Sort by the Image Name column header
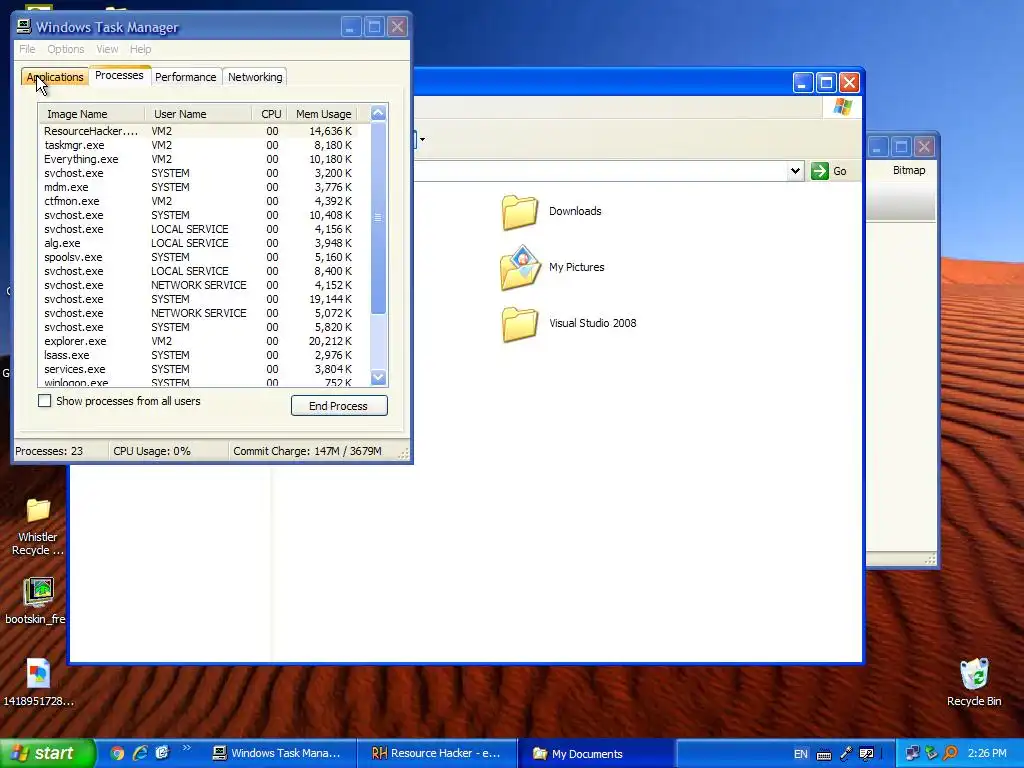The image size is (1024, 768). click(91, 114)
